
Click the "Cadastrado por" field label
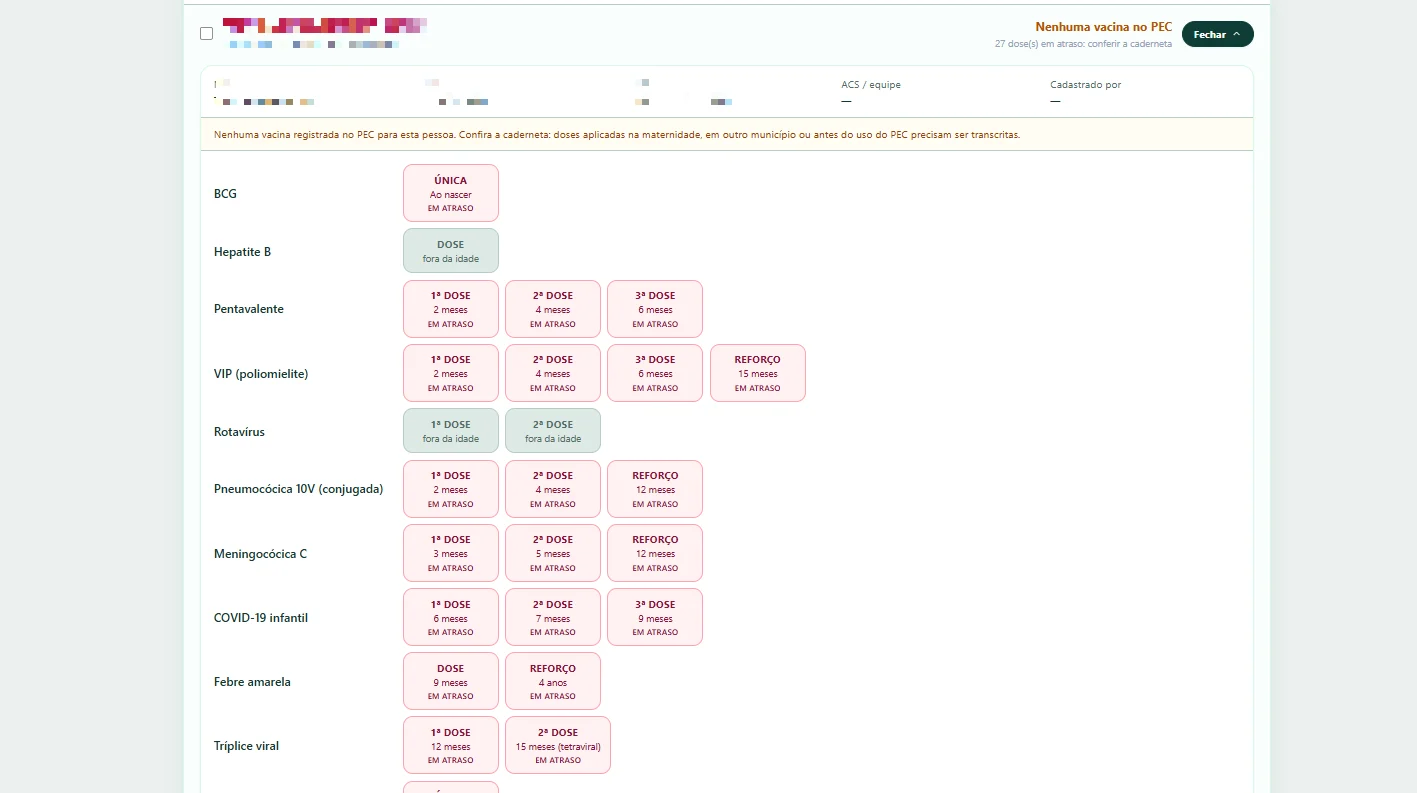(1086, 85)
